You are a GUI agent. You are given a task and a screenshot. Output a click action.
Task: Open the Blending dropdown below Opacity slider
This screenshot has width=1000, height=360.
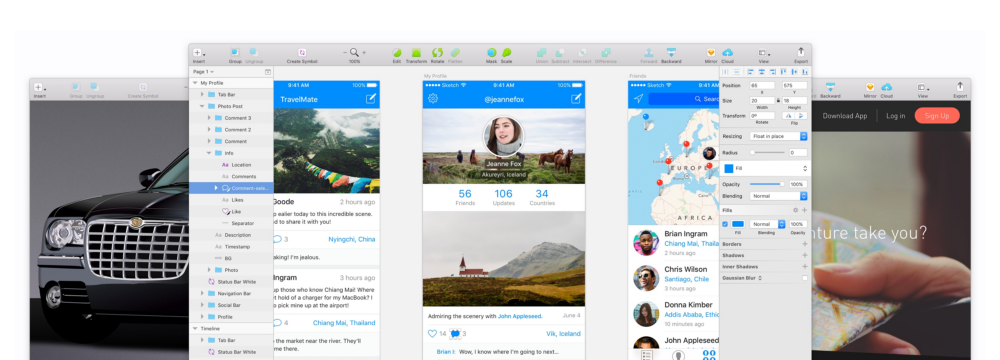click(779, 196)
